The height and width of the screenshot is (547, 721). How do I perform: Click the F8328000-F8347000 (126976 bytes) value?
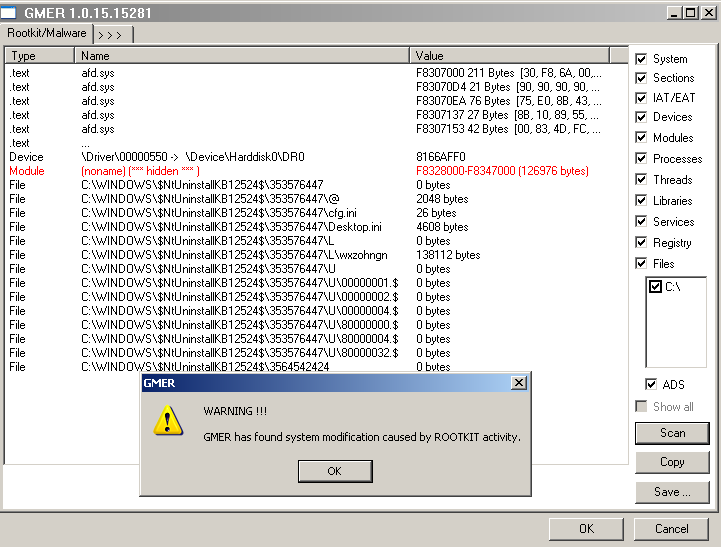[x=502, y=171]
